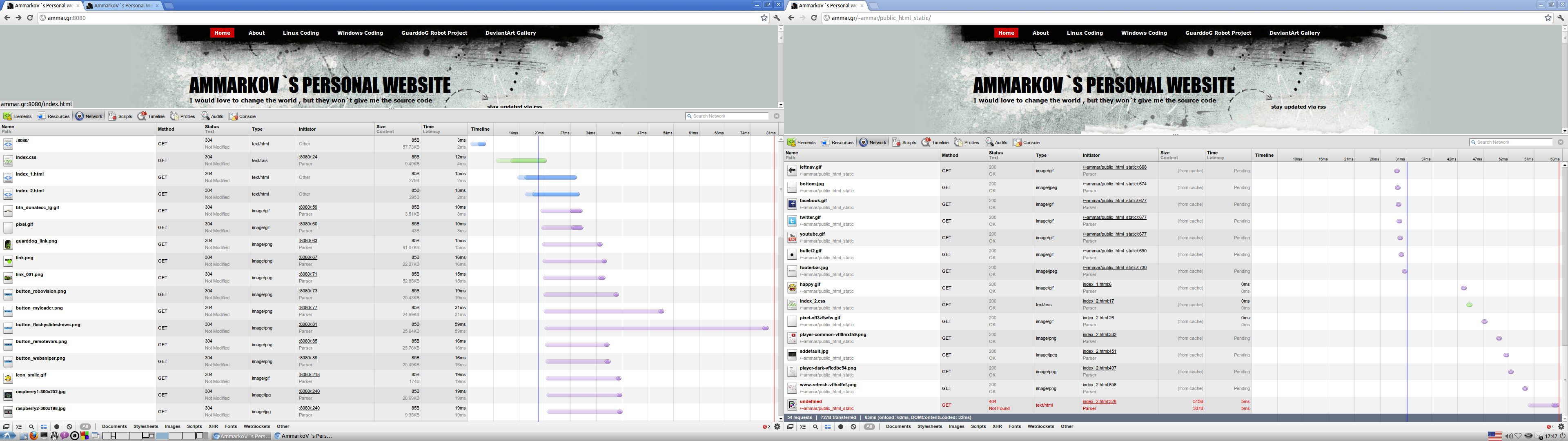Click Search Network field in right DevTools
The height and width of the screenshot is (441, 1568).
[1511, 142]
